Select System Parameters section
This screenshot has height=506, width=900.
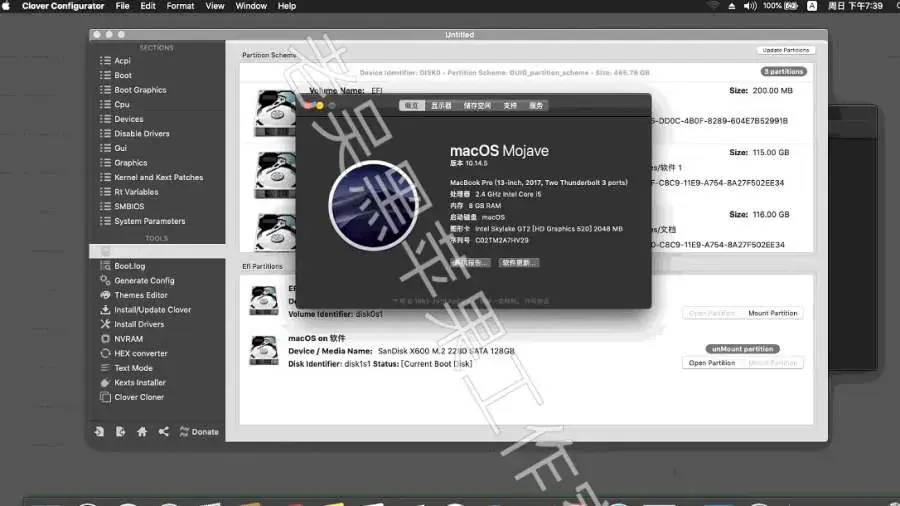[149, 221]
